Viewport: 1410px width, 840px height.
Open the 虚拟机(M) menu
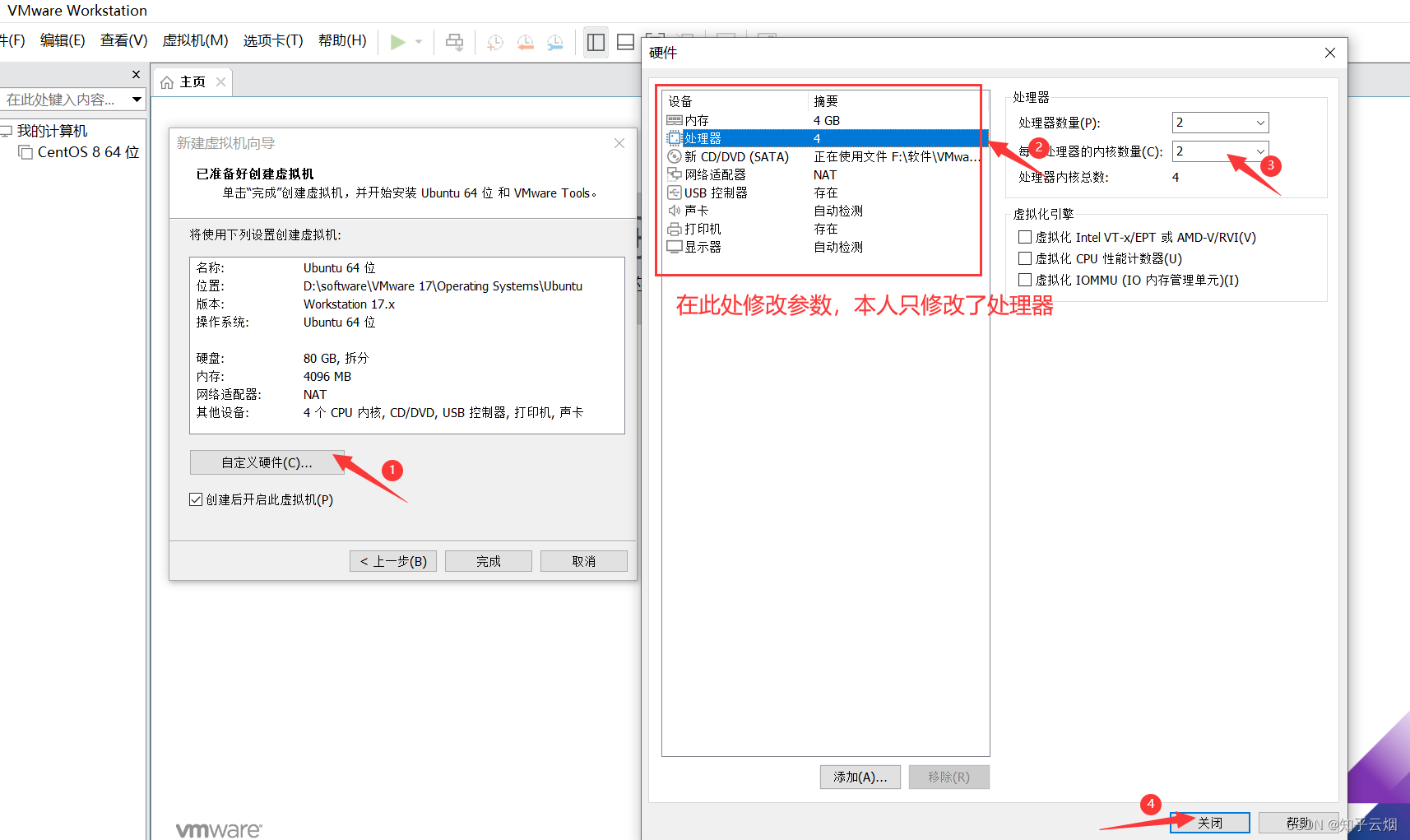coord(195,40)
